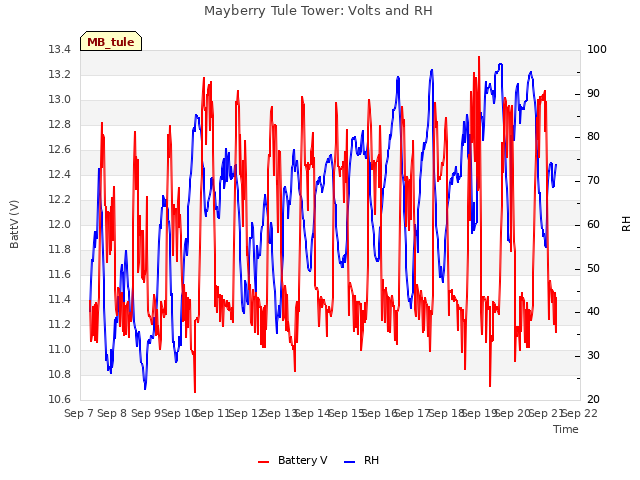This screenshot has height=480, width=640.
Task: Click the 'Sep 8' date label
Action: 112,414
